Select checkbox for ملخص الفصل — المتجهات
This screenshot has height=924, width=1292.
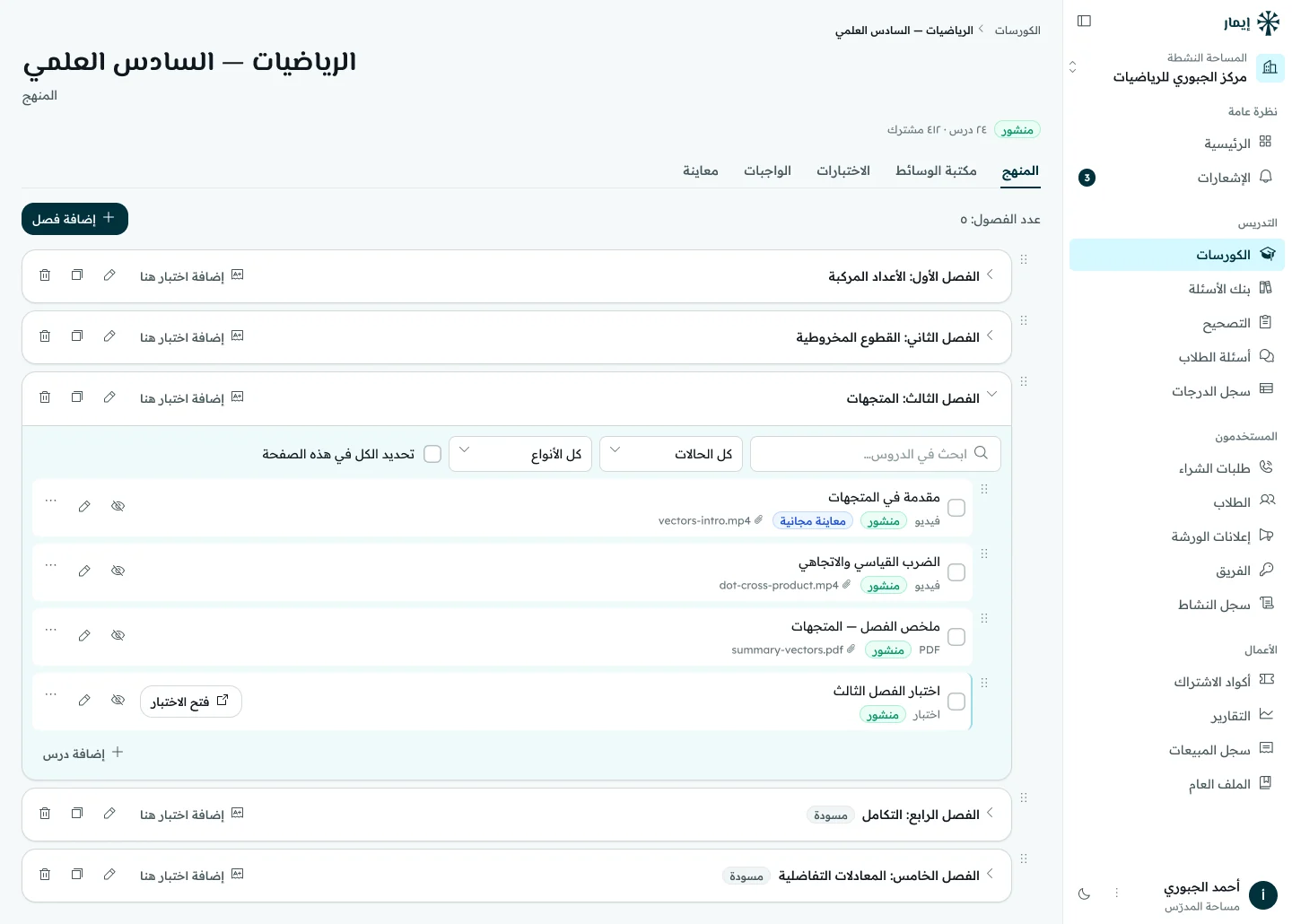[956, 637]
